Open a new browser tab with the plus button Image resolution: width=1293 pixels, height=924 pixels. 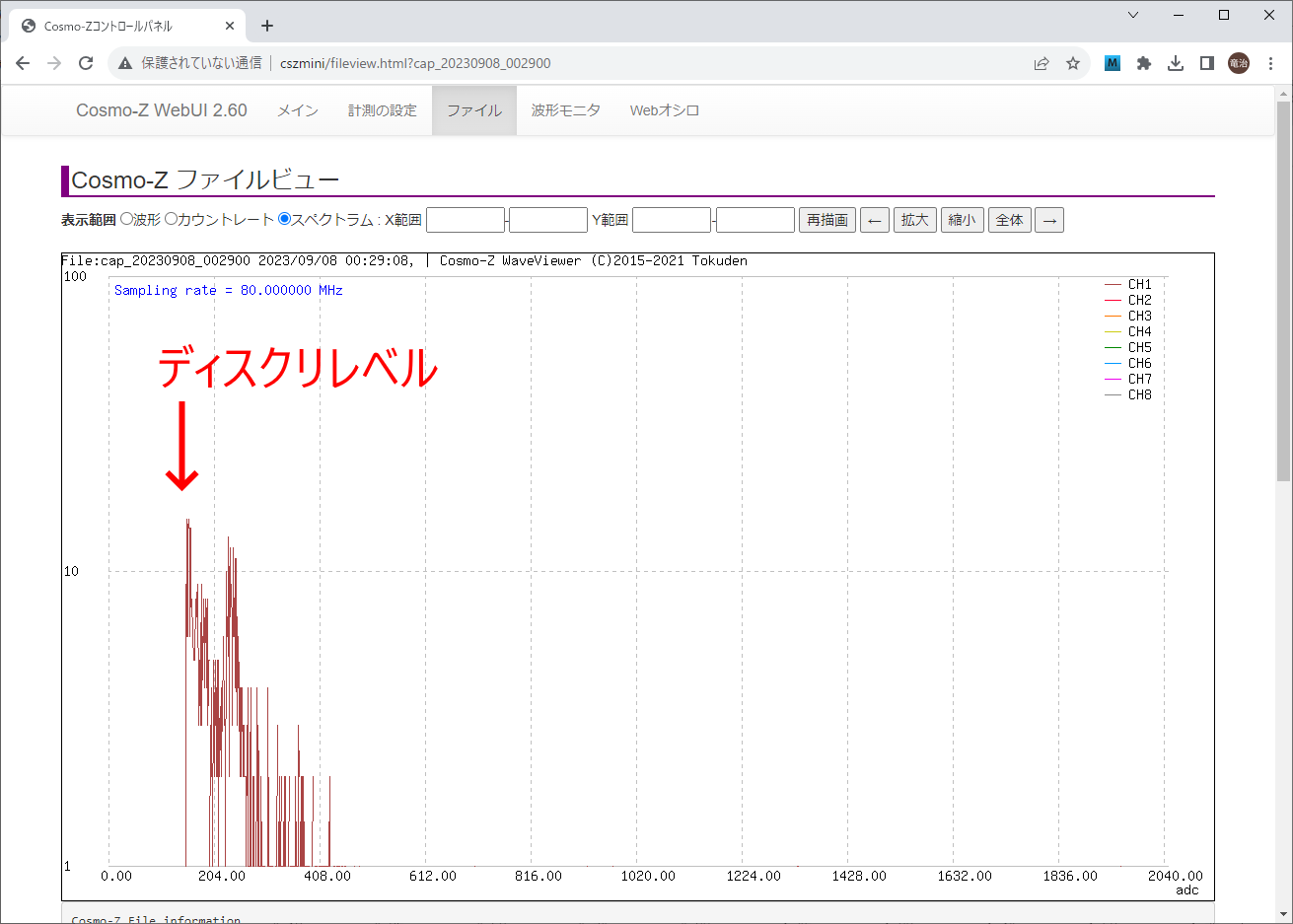[267, 26]
